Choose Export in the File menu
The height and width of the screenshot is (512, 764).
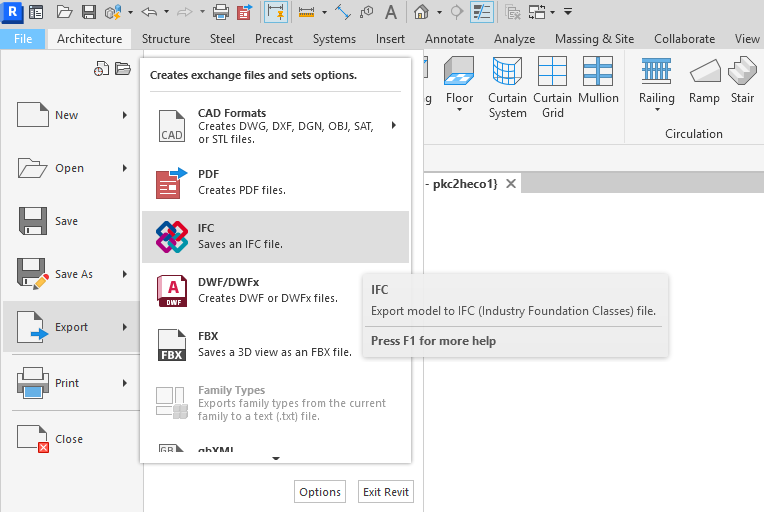[72, 327]
